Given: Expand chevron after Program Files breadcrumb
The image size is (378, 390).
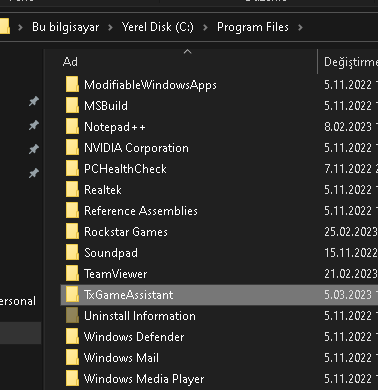Looking at the screenshot, I should pos(300,27).
